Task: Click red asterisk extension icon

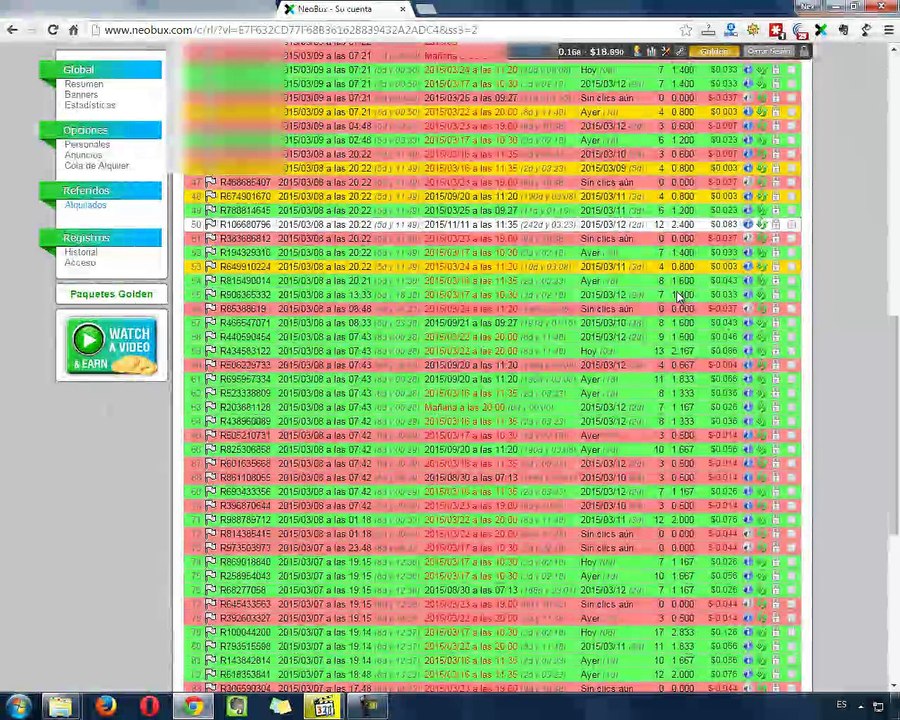Action: (x=777, y=30)
